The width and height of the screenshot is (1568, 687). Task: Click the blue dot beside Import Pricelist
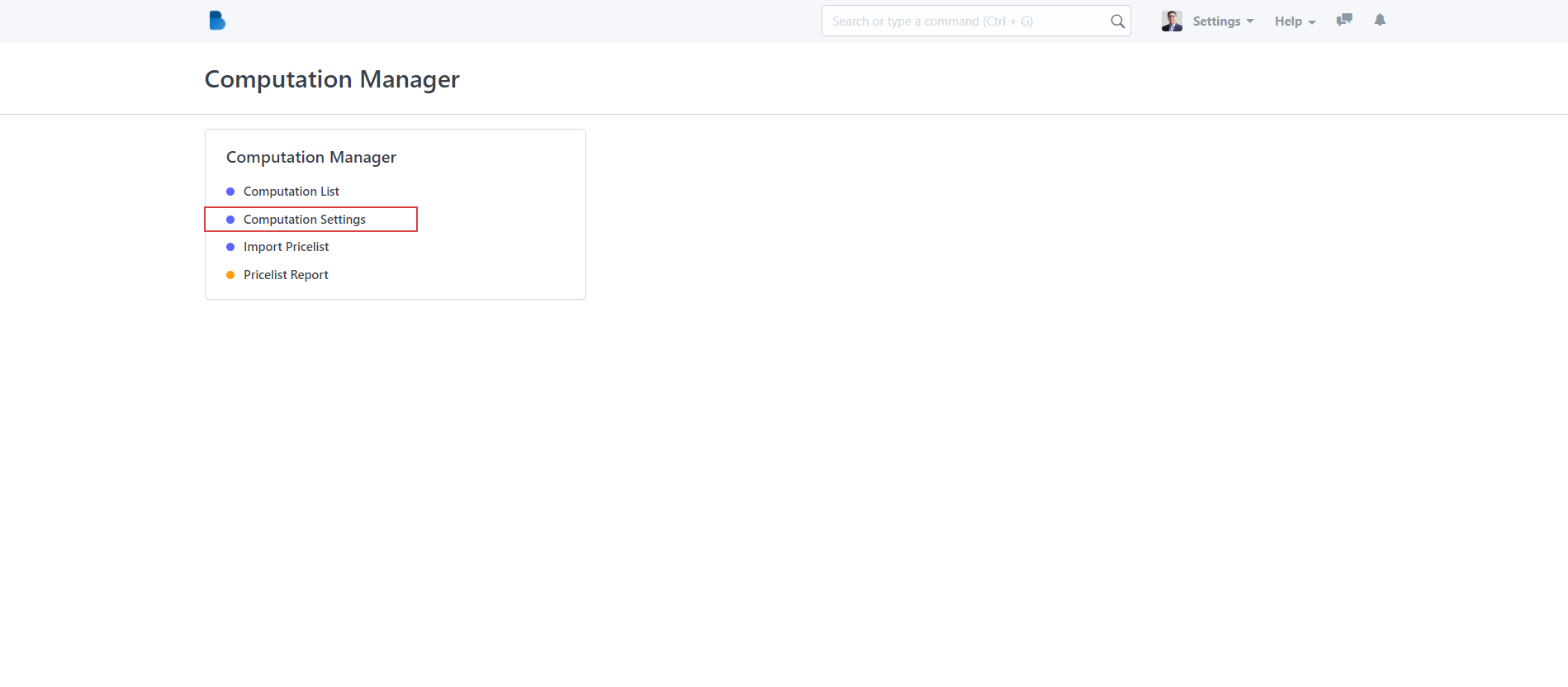230,247
